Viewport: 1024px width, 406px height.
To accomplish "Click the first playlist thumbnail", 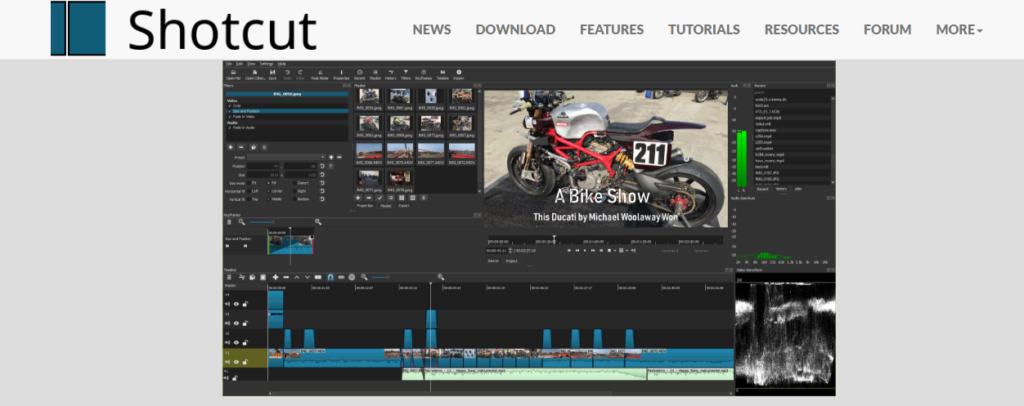I will click(370, 96).
